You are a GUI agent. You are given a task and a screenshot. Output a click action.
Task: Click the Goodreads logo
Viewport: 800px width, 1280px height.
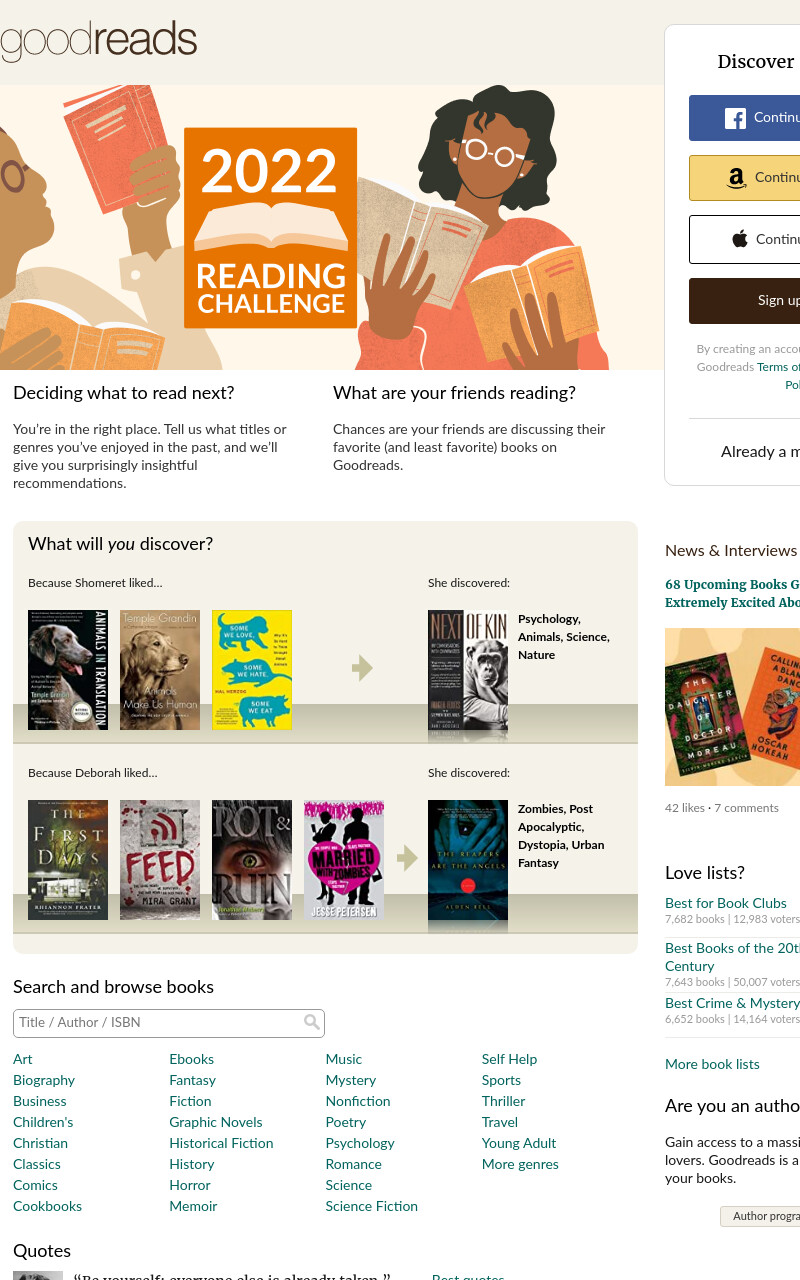click(x=98, y=41)
